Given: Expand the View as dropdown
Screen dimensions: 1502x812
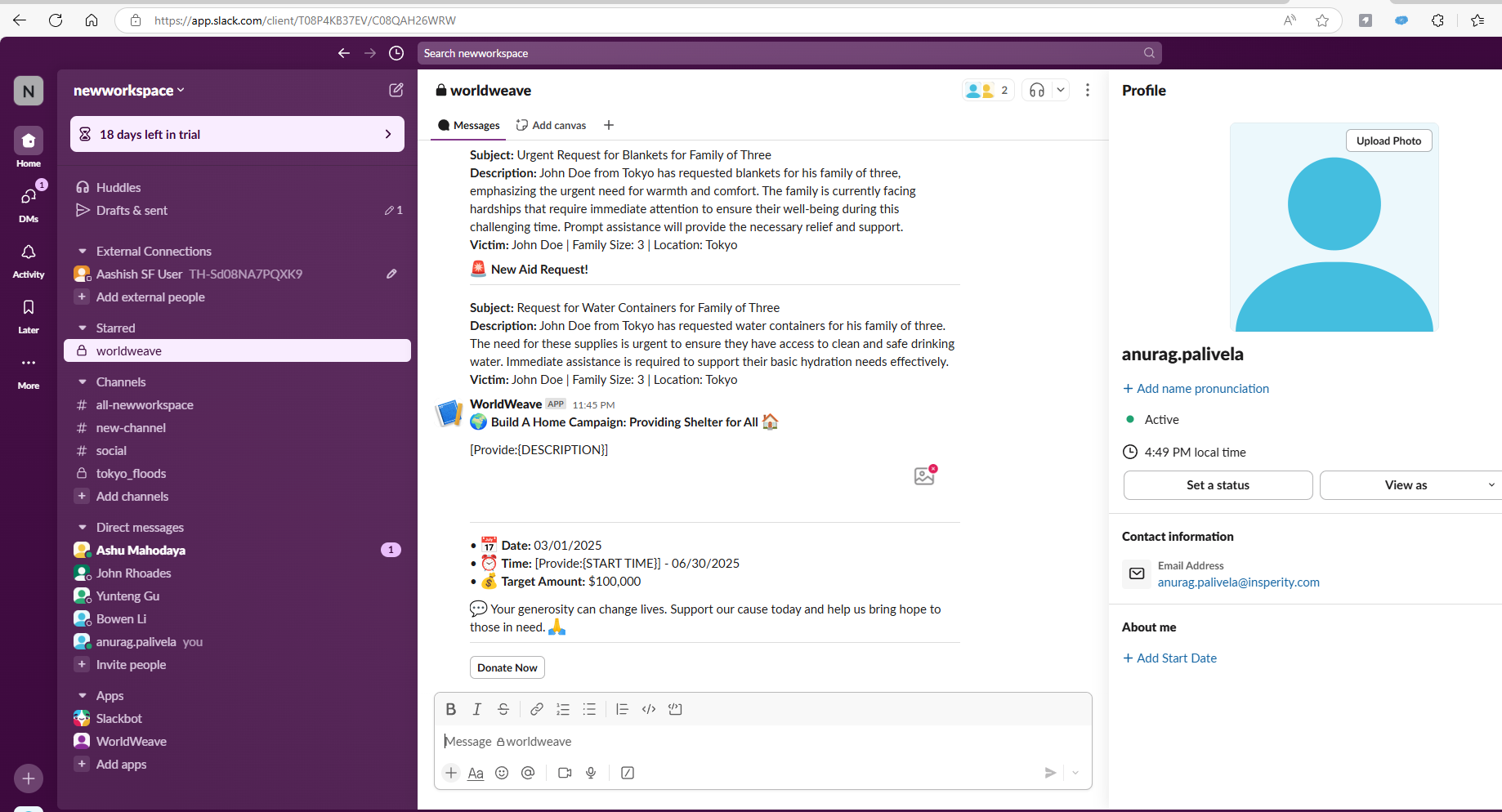Looking at the screenshot, I should (x=1491, y=485).
